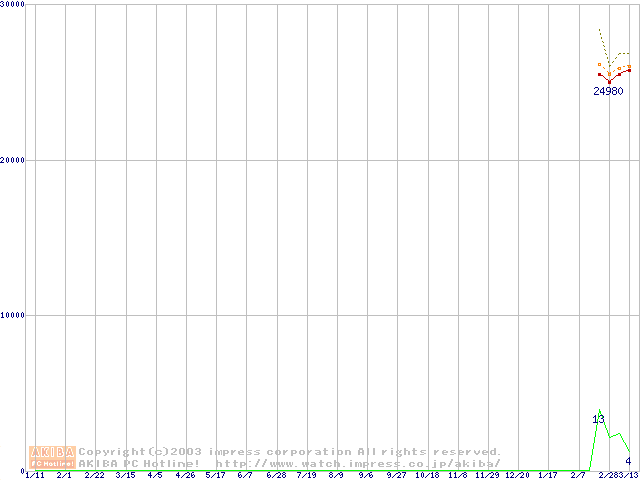Select the 10000 y-axis label

tap(13, 315)
